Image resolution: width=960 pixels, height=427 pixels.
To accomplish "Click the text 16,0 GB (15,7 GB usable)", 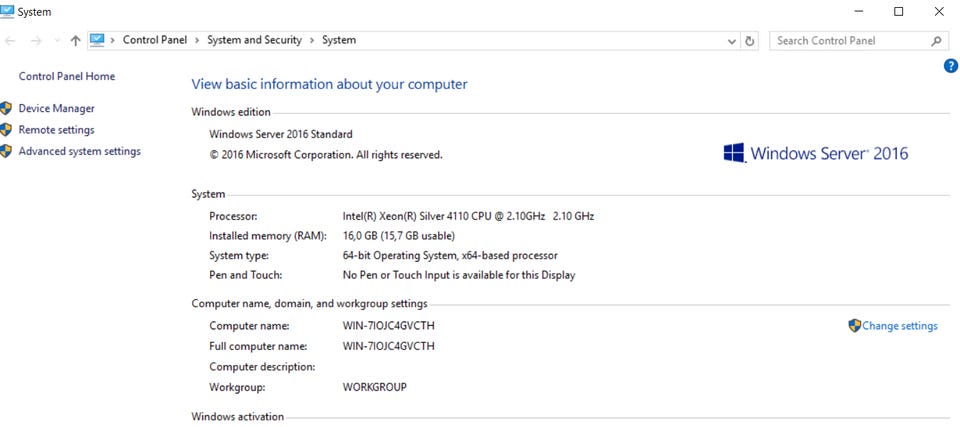I will coord(399,236).
